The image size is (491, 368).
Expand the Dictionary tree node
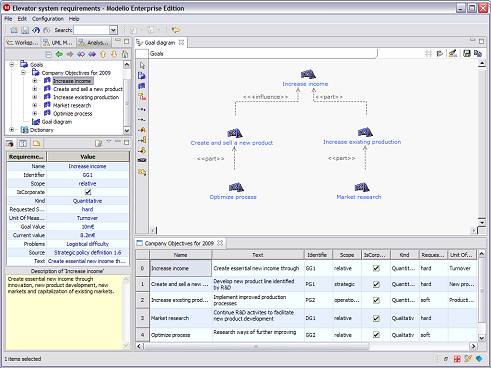pos(12,130)
